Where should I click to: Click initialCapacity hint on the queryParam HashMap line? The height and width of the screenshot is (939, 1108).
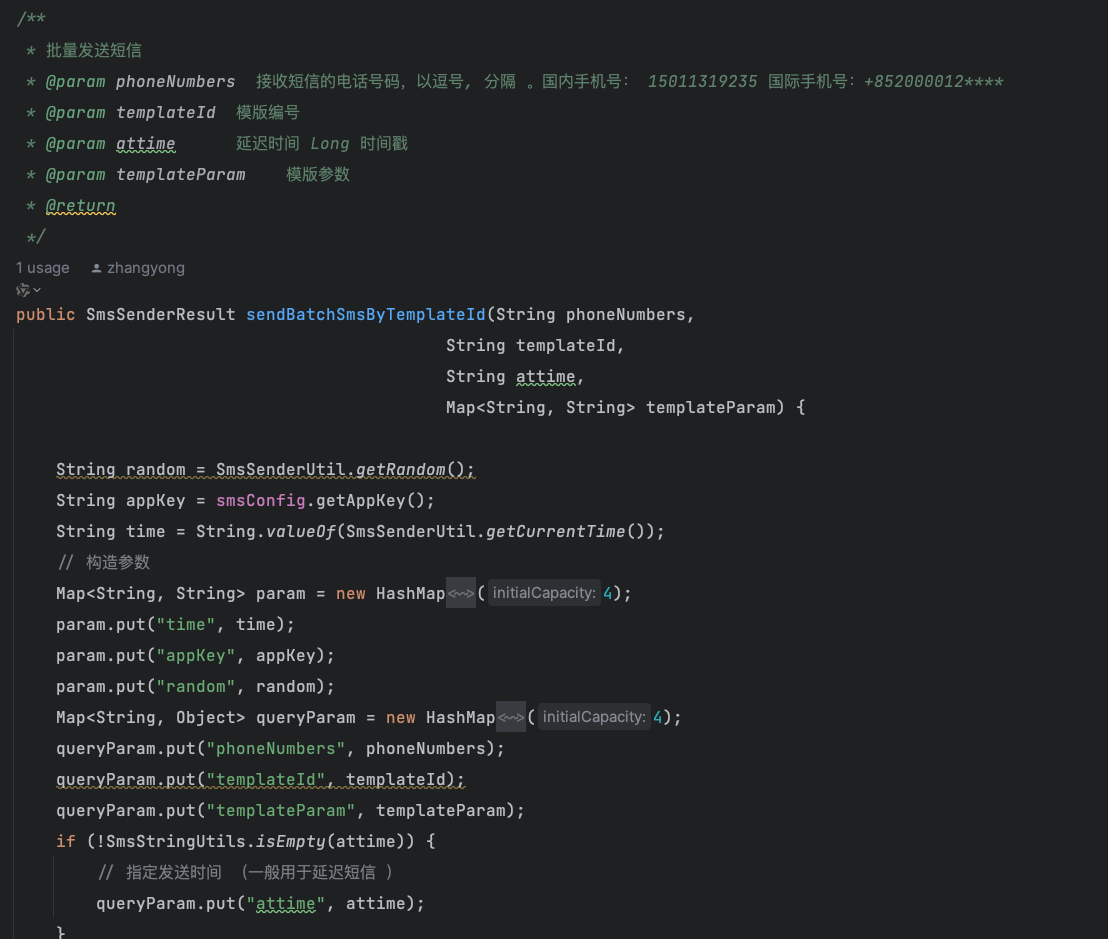click(594, 718)
